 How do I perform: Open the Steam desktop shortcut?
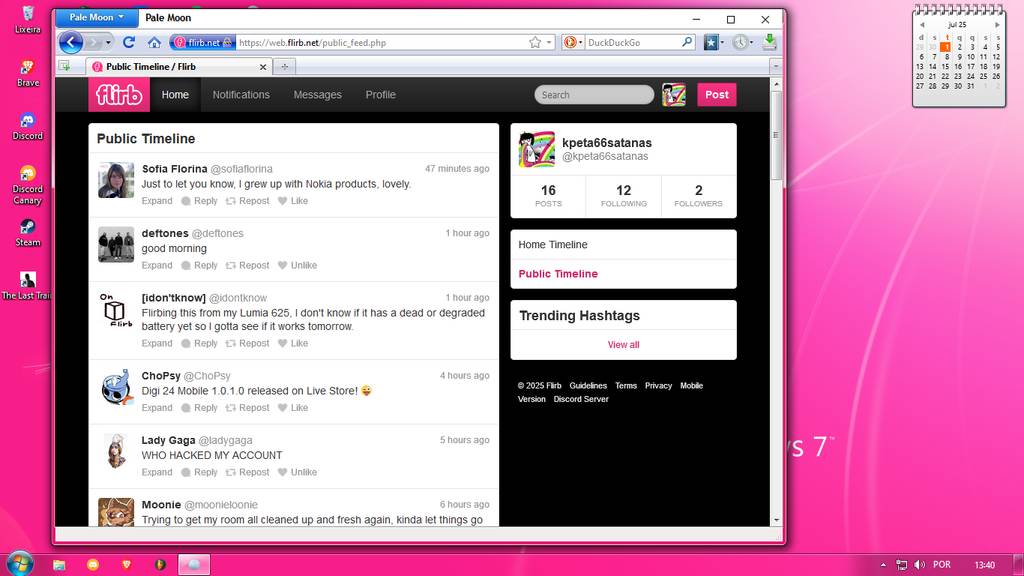pyautogui.click(x=27, y=233)
